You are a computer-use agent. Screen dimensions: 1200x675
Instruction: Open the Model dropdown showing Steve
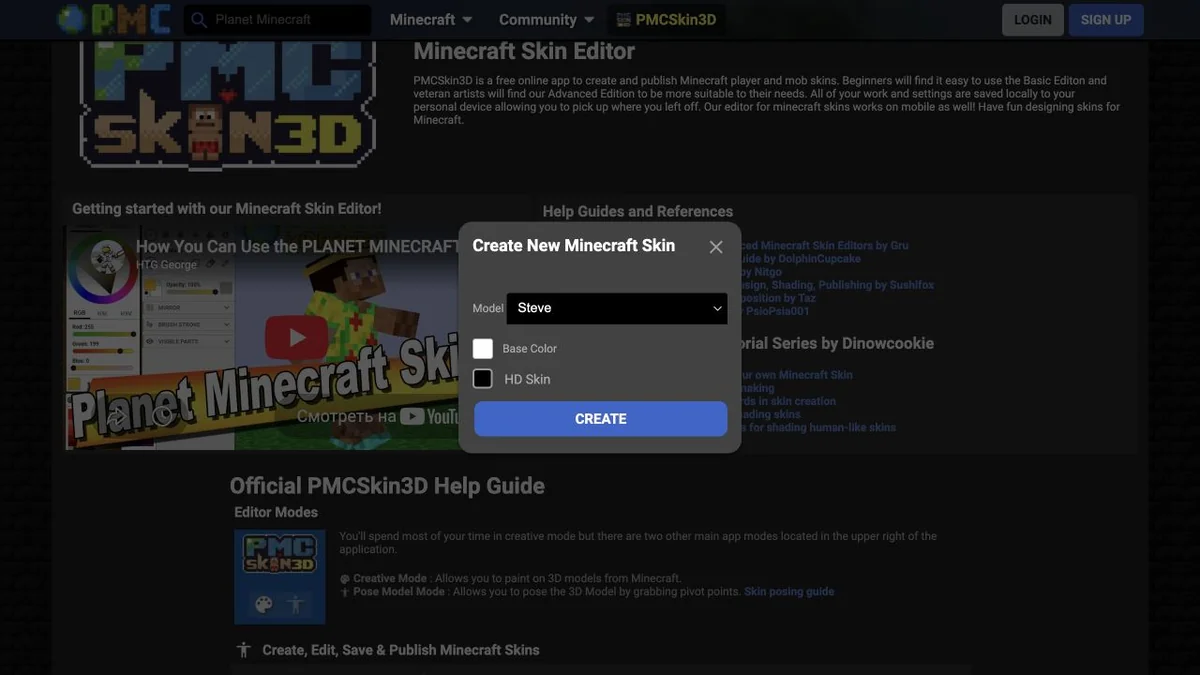tap(617, 308)
